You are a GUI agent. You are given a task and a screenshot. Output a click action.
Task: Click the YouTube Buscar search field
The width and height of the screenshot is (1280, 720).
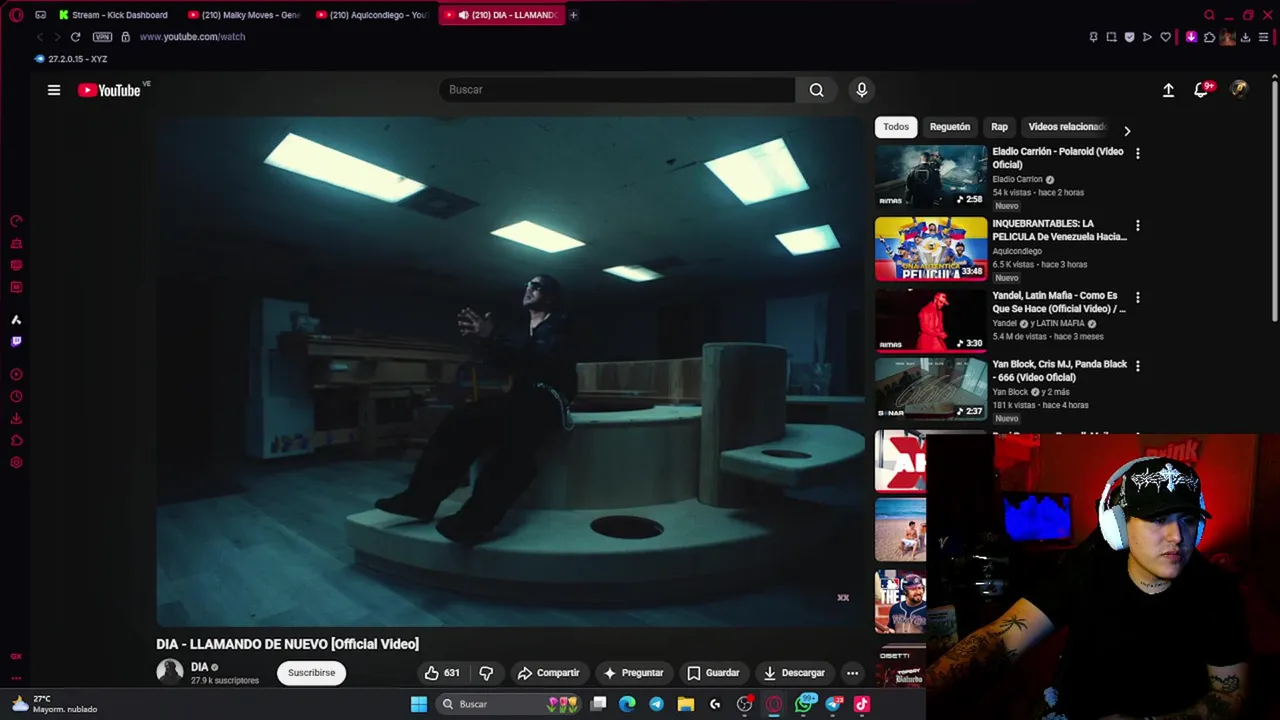pos(617,90)
